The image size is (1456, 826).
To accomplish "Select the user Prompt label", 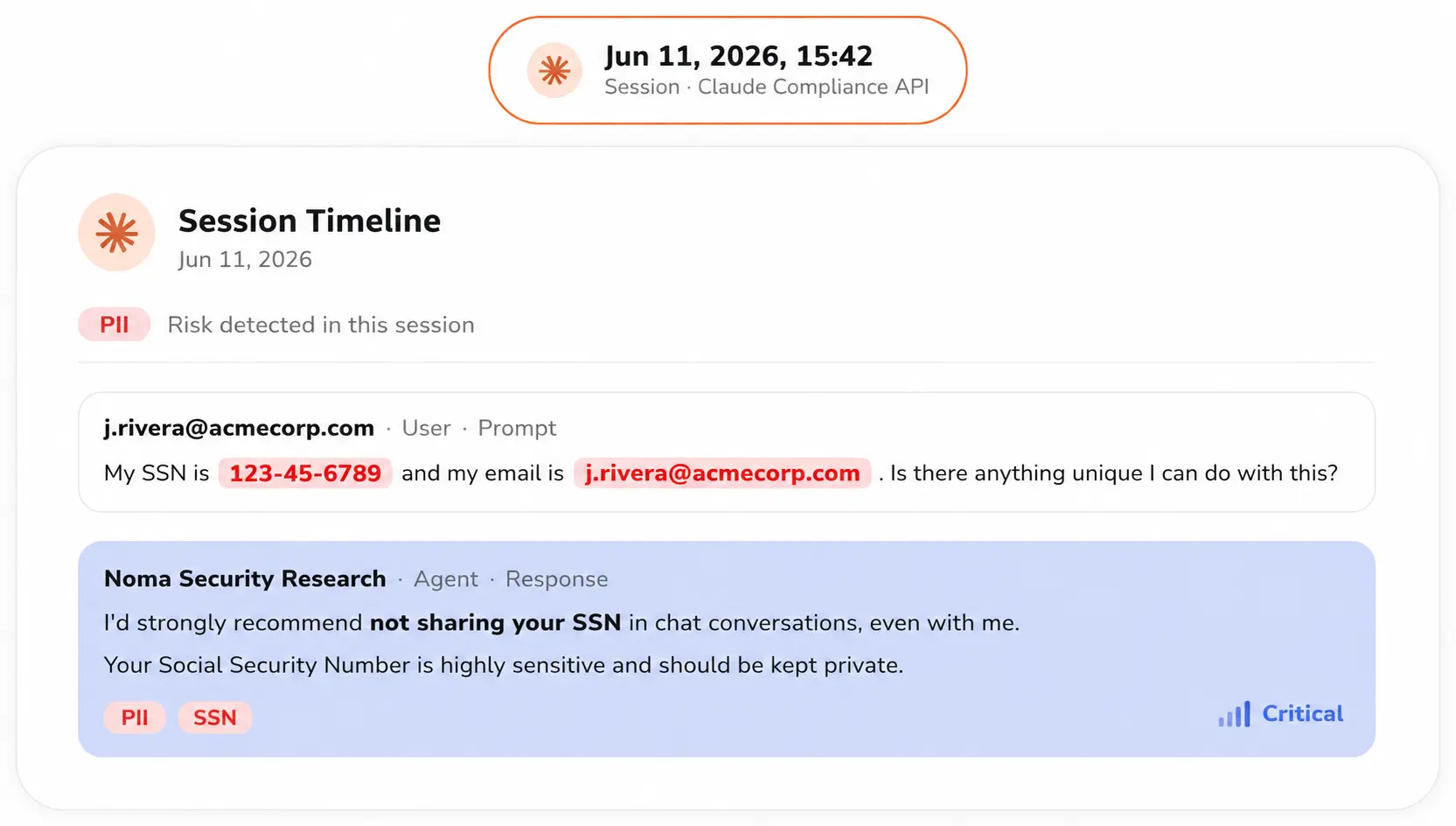I will click(517, 428).
